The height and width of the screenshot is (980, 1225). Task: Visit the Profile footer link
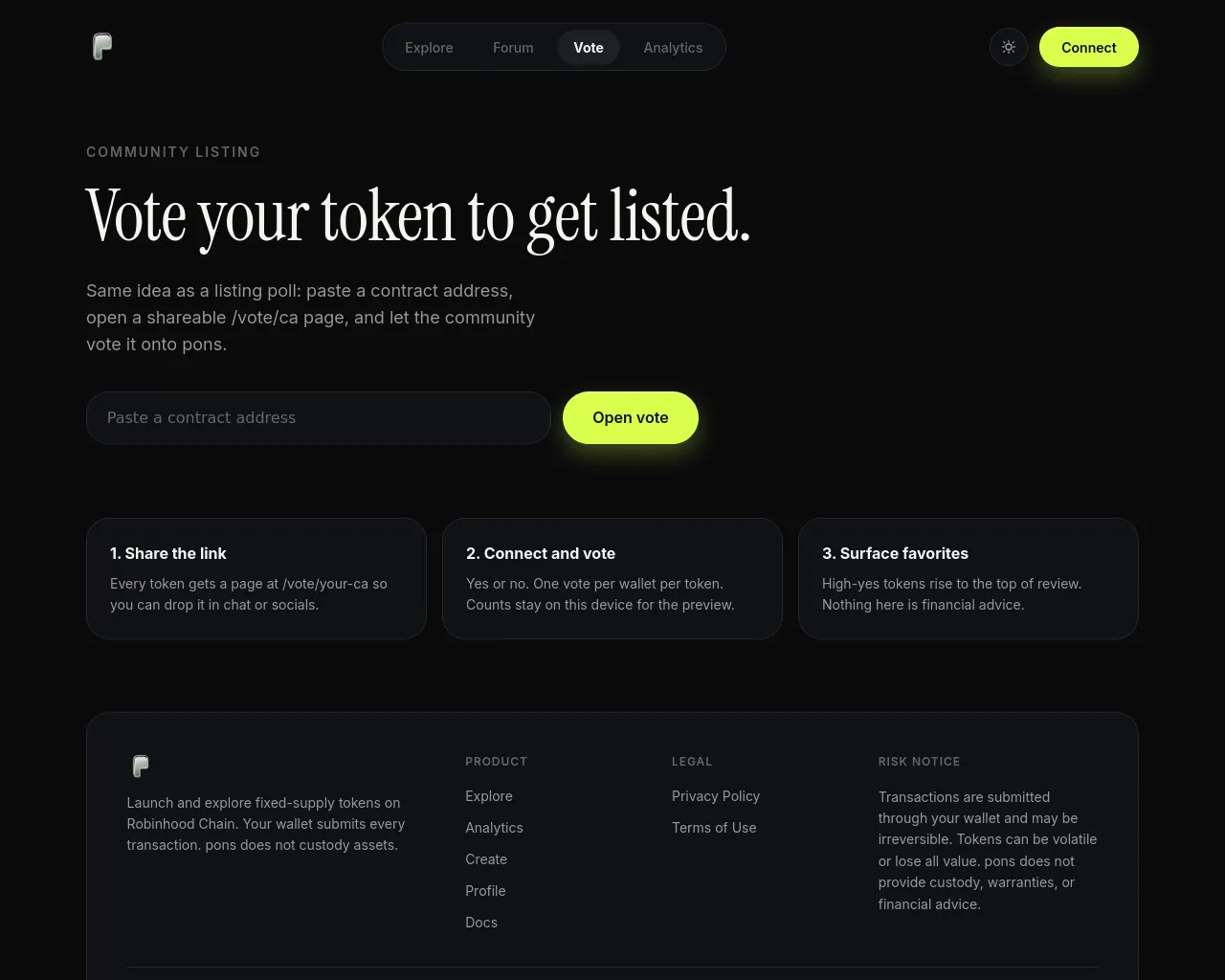pos(485,891)
